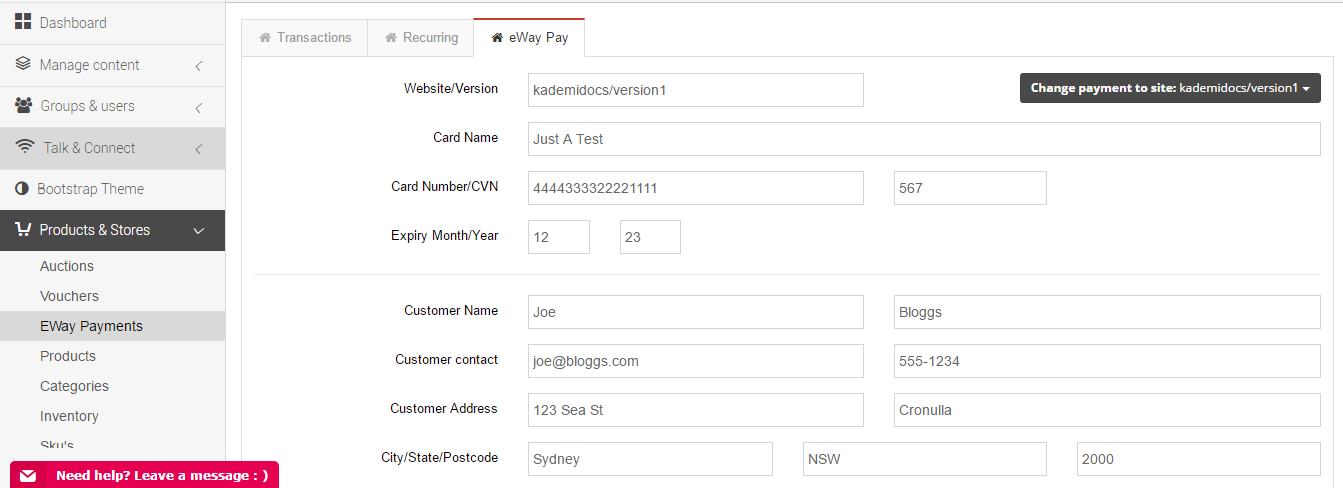Click the Groups & users people icon
The image size is (1343, 488).
[x=24, y=105]
